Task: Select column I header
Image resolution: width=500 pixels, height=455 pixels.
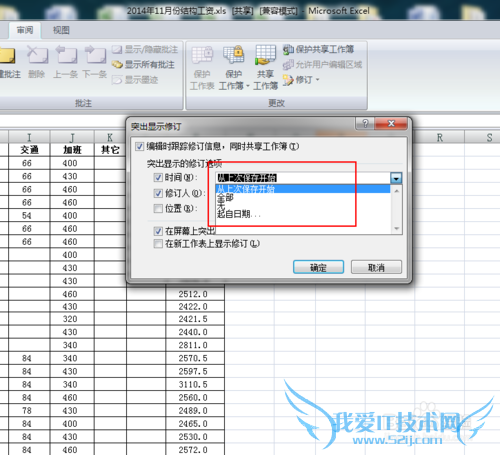Action: pos(29,138)
